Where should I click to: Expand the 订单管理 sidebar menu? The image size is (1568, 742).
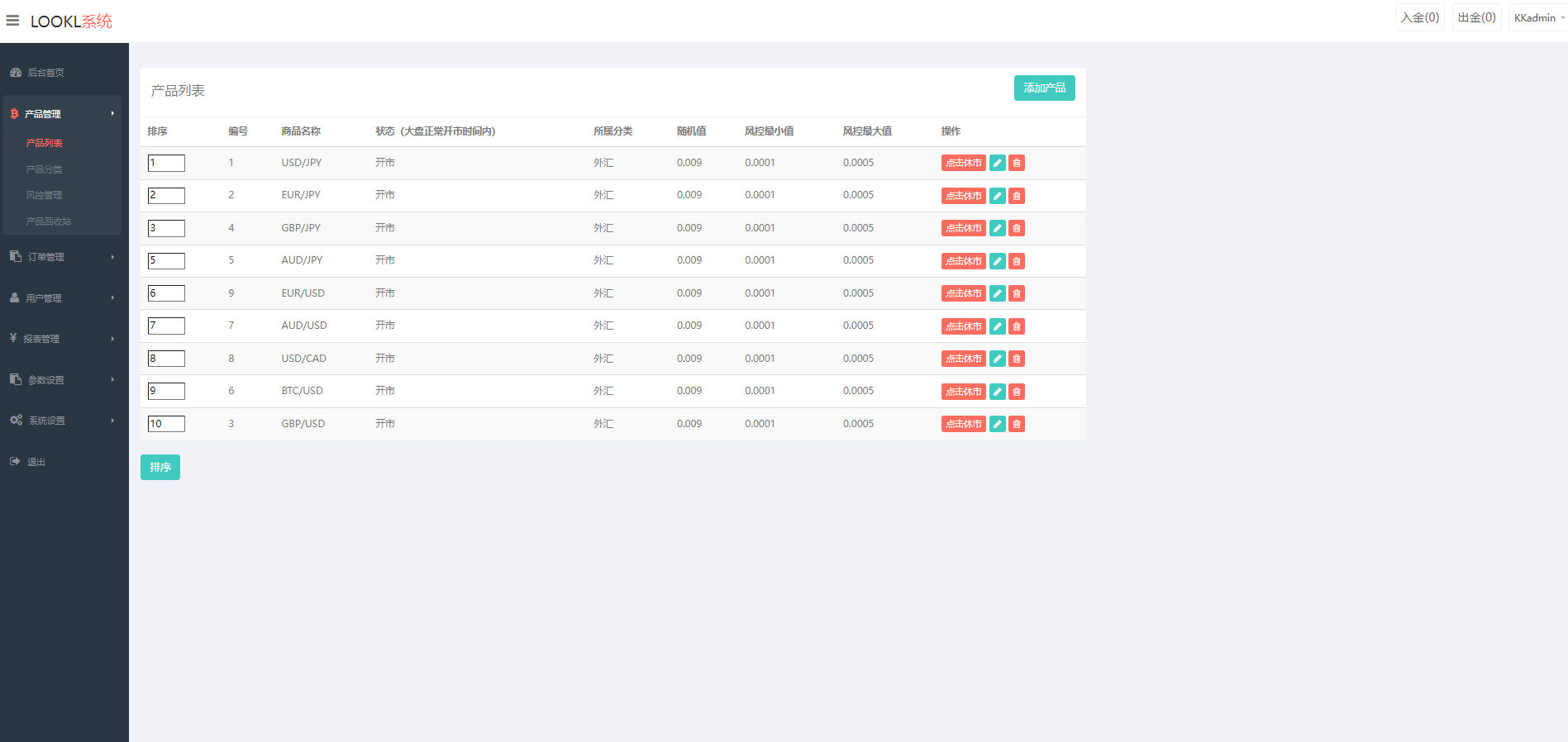click(62, 257)
